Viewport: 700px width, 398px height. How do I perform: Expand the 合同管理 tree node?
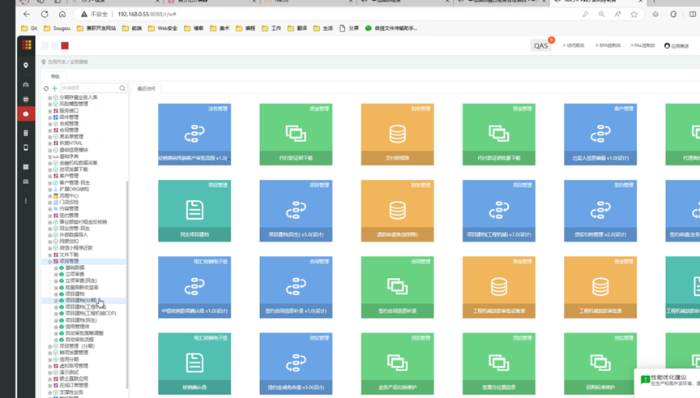coord(50,130)
